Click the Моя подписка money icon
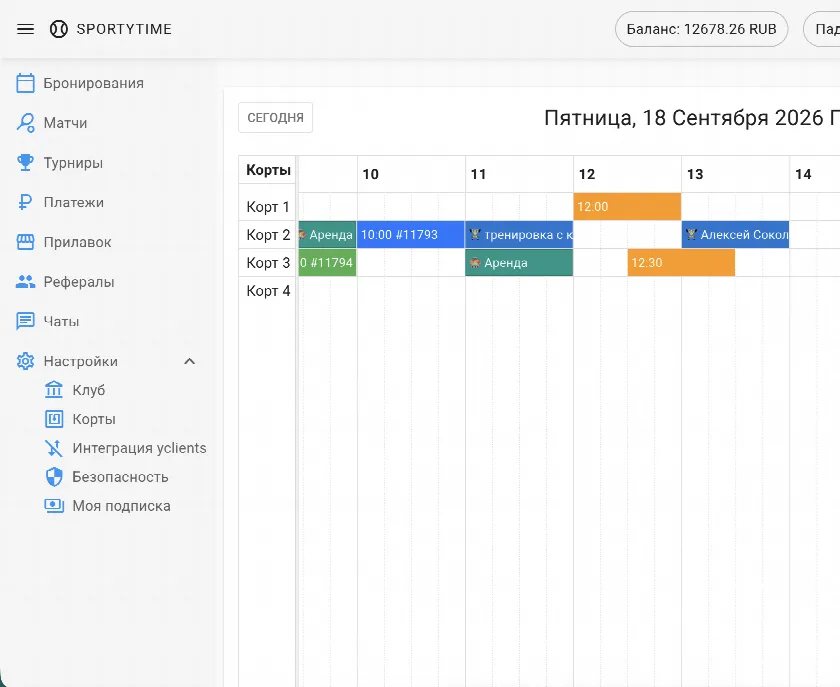The image size is (840, 687). (x=54, y=505)
